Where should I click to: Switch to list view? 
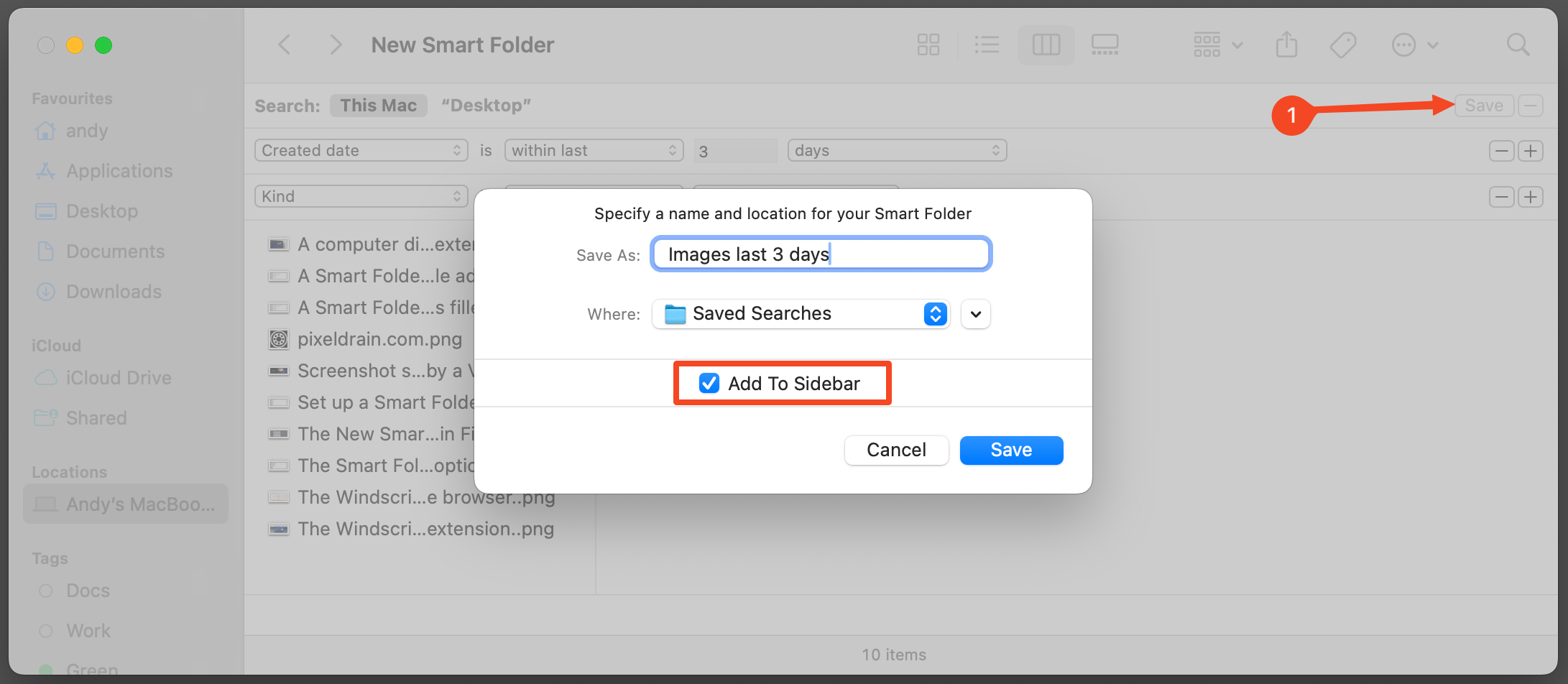pos(987,45)
